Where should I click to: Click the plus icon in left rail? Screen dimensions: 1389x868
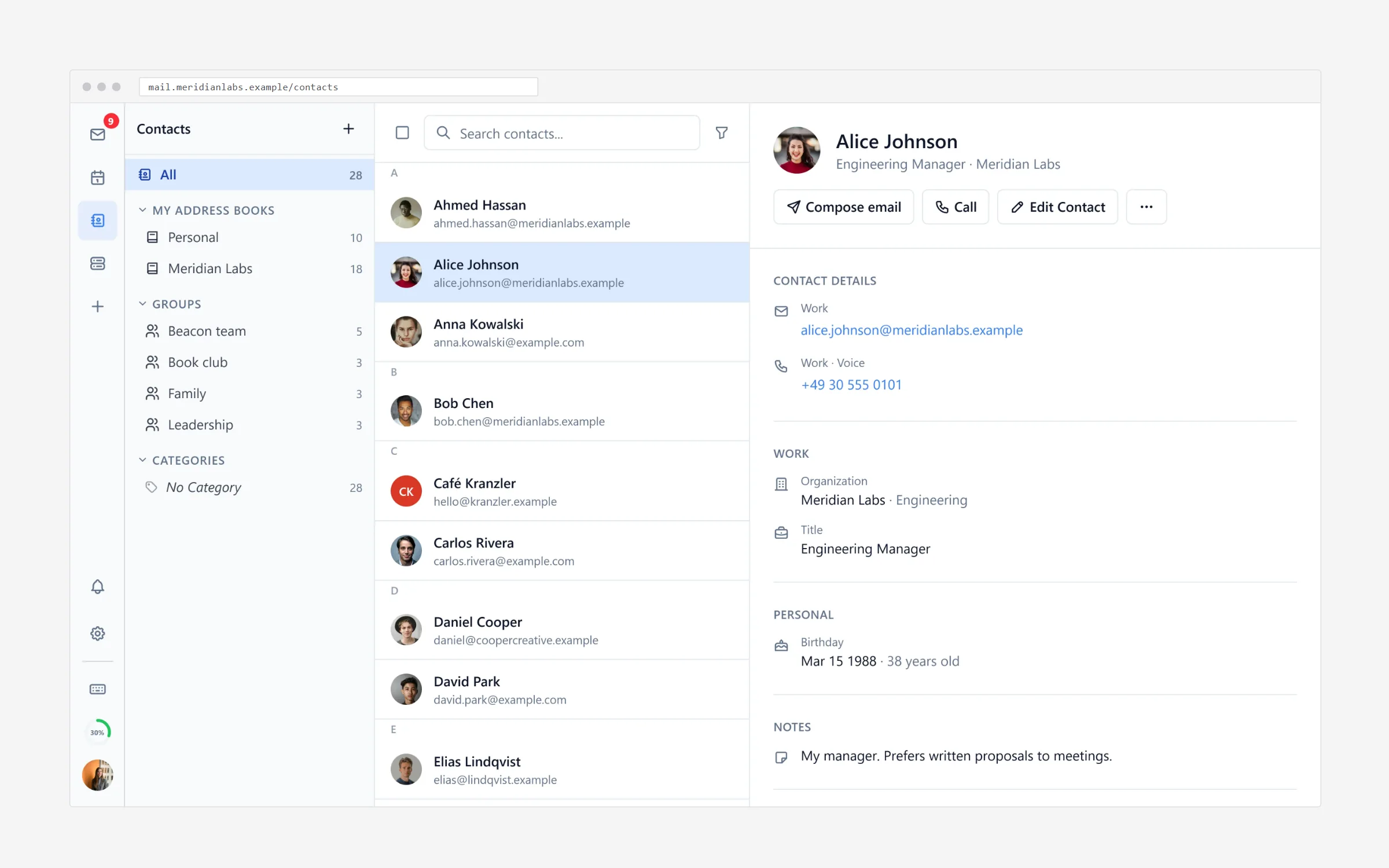[x=98, y=306]
